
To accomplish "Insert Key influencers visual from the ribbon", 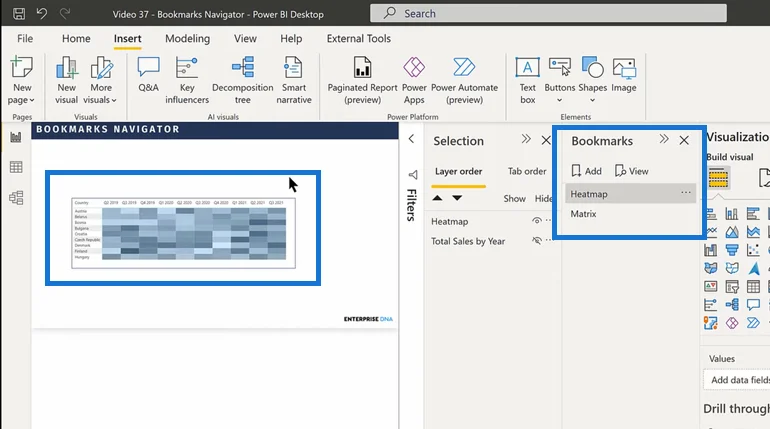I will coord(187,80).
